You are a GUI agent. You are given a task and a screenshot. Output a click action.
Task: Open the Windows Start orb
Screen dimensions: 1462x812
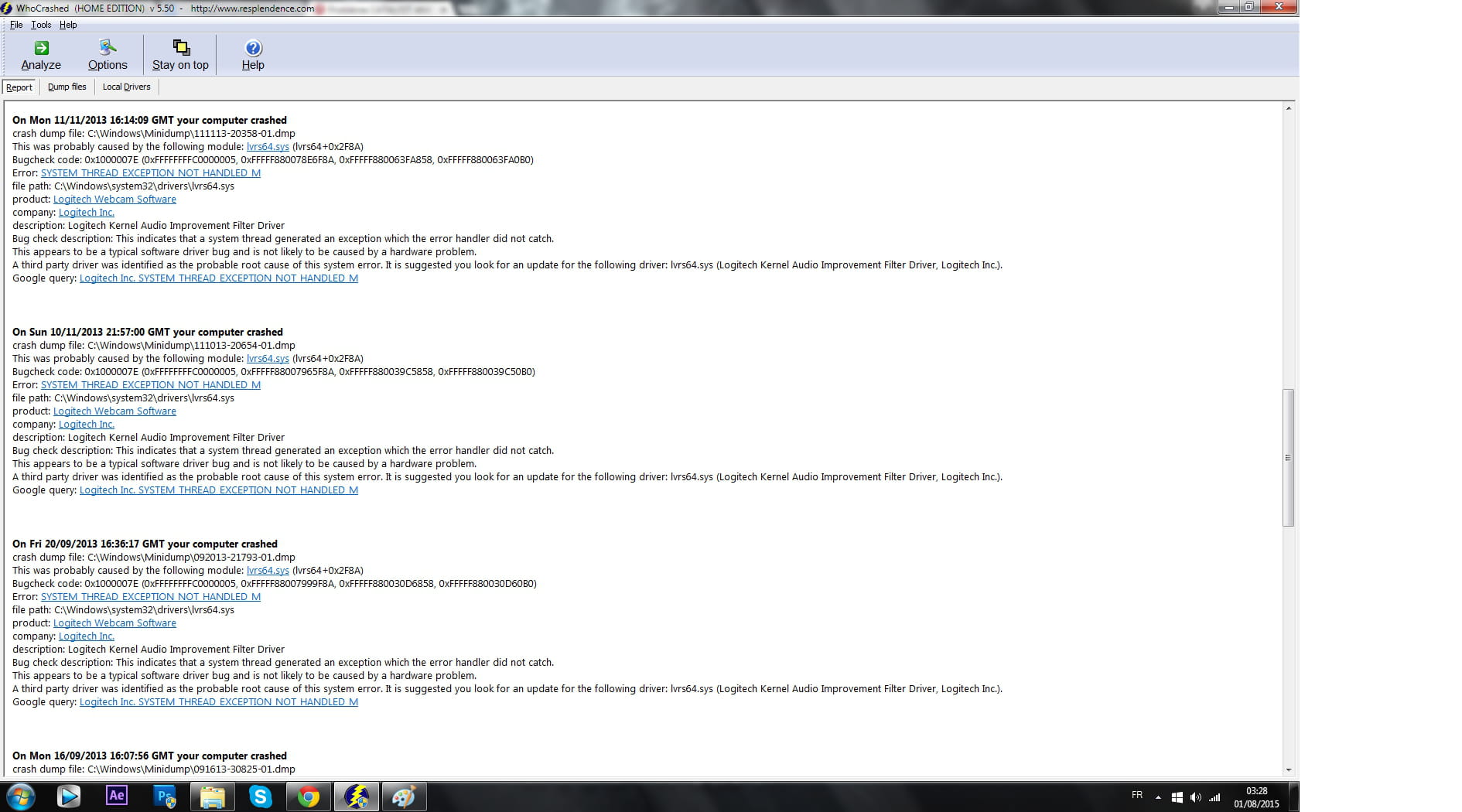point(20,796)
